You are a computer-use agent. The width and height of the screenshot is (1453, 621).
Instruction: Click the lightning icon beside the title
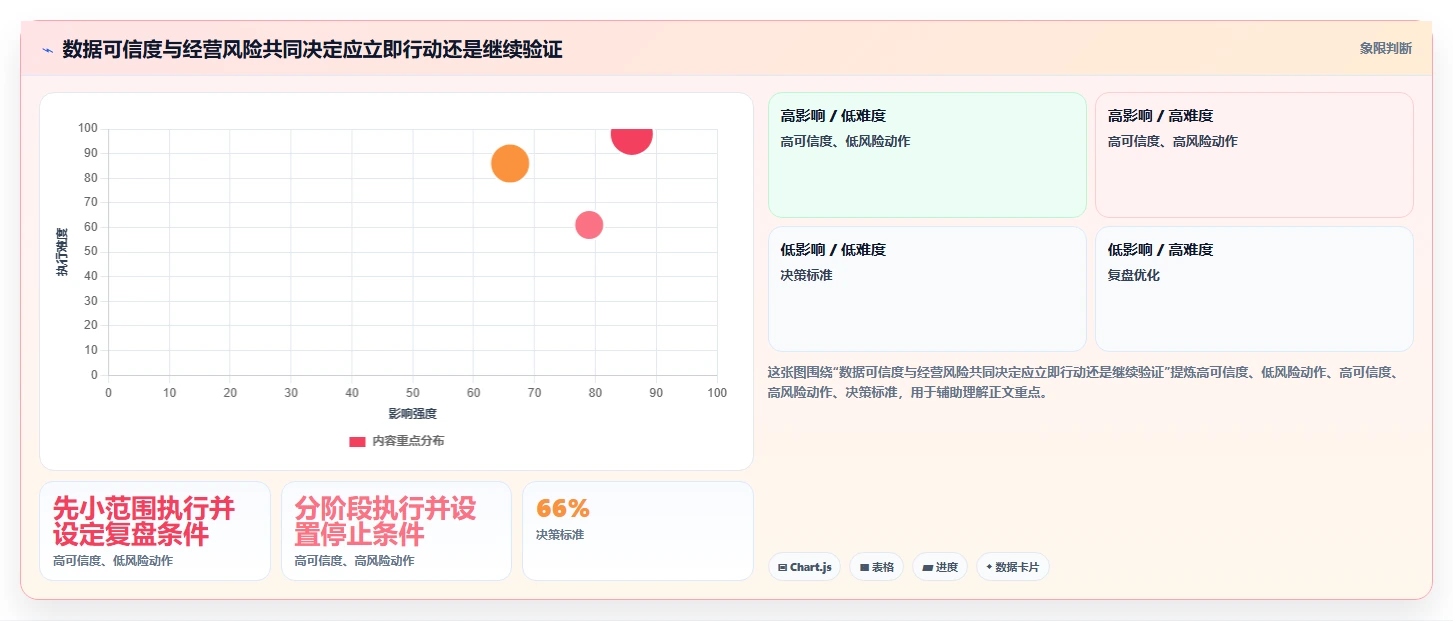47,49
